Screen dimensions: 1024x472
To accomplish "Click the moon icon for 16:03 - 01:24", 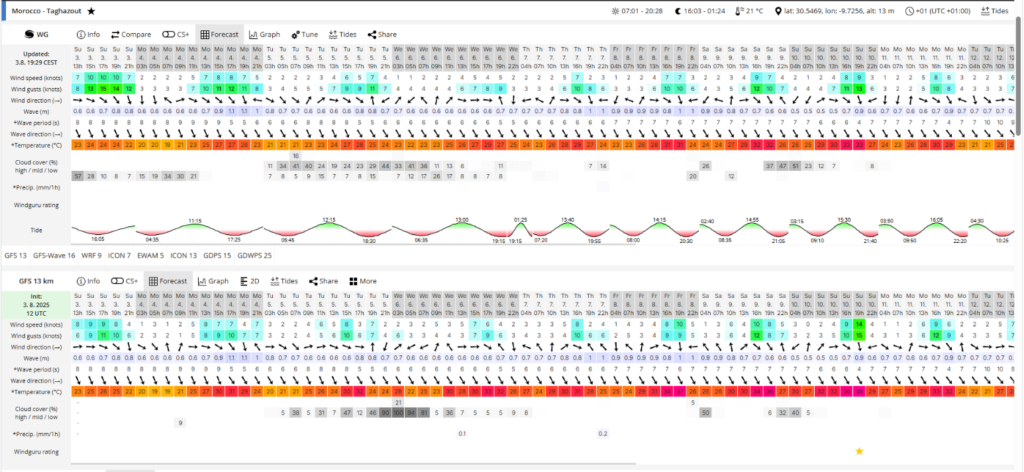I will (678, 11).
